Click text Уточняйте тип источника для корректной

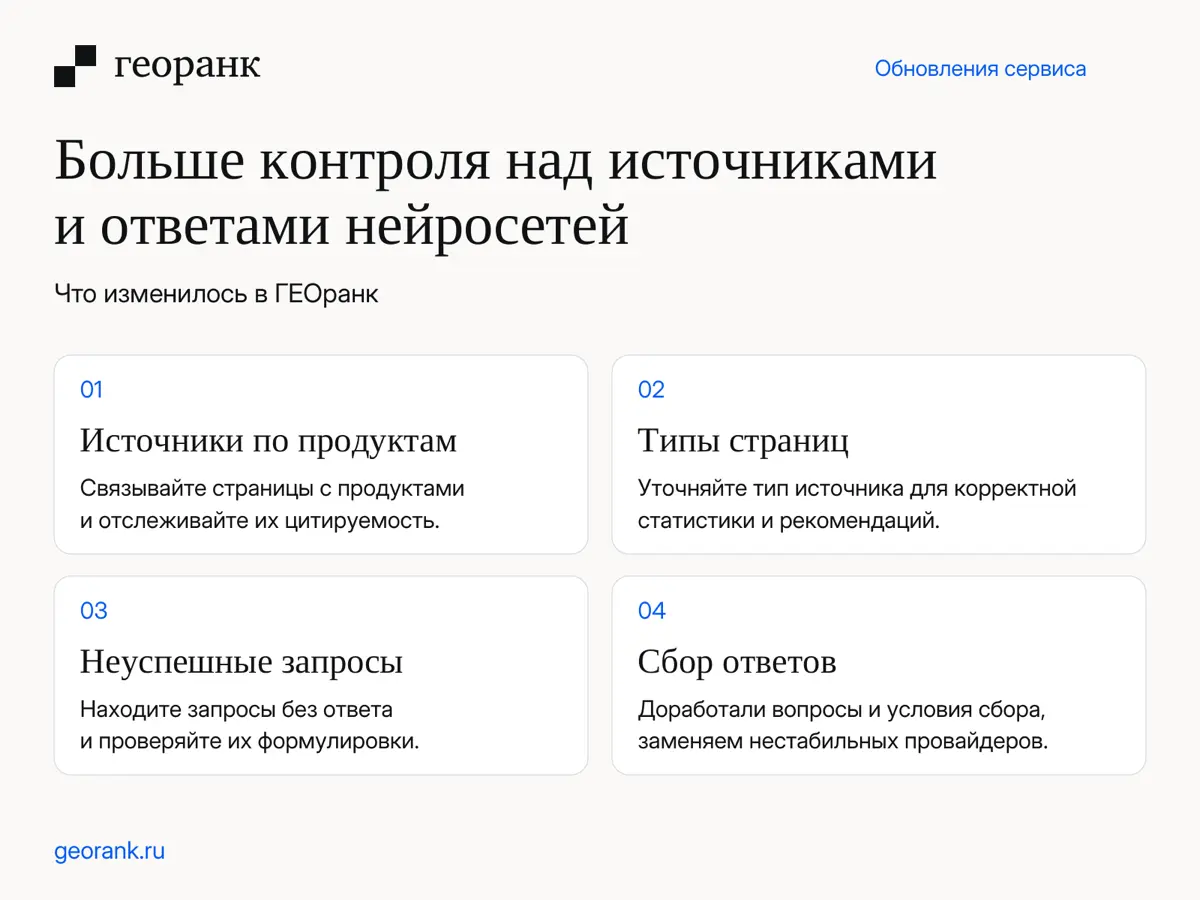[857, 489]
